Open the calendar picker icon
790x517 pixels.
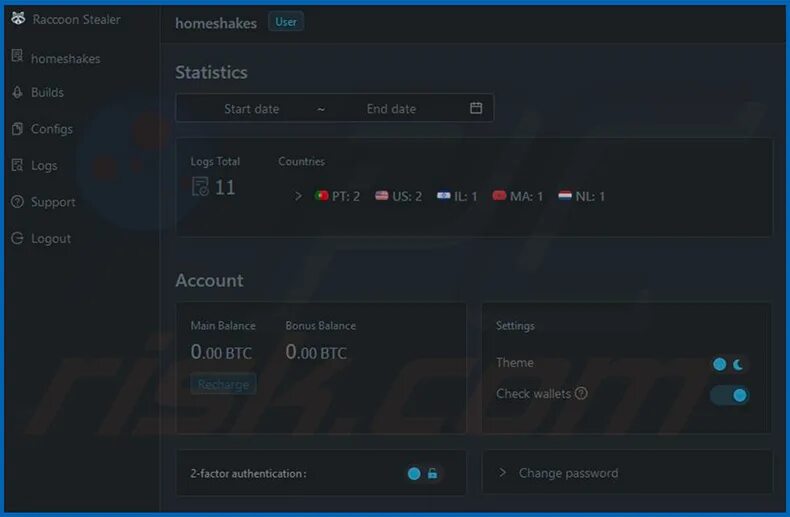(x=476, y=108)
